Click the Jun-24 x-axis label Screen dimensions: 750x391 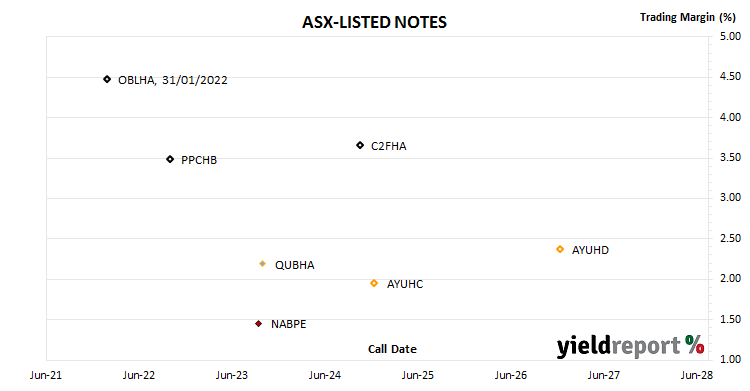(325, 375)
